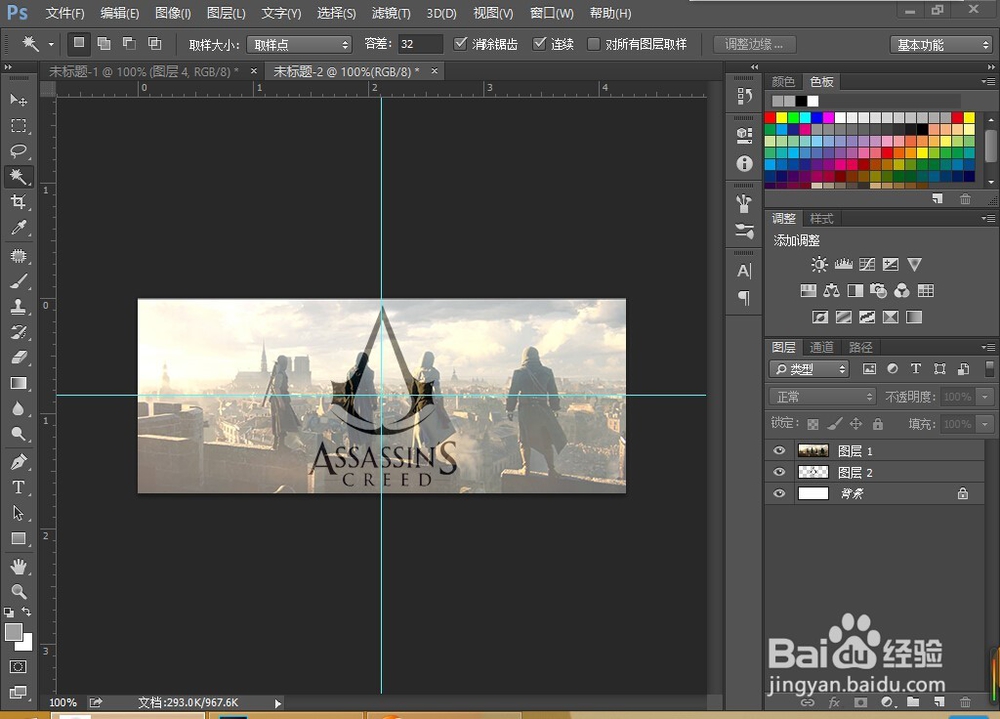Toggle anti-alias checkbox (消除锯齿)
This screenshot has width=1000, height=719.
[x=460, y=44]
